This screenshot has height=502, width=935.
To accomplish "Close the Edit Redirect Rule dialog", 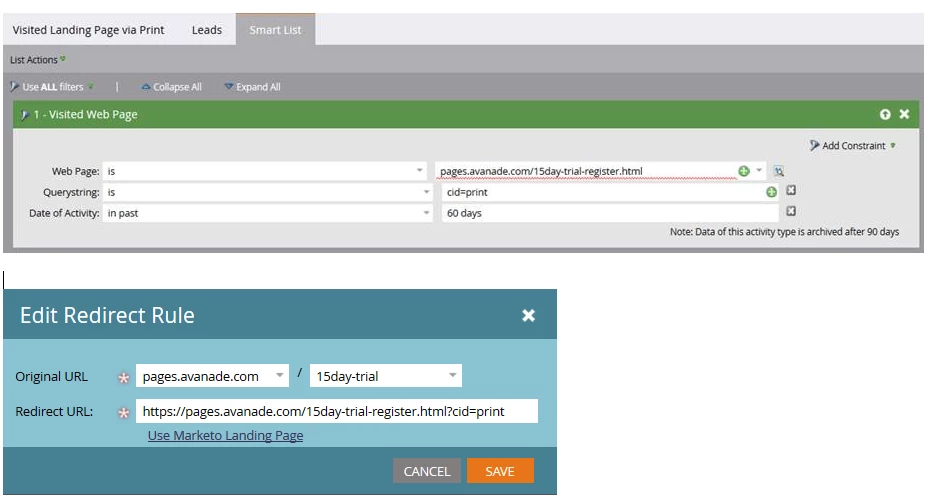I will click(x=528, y=315).
